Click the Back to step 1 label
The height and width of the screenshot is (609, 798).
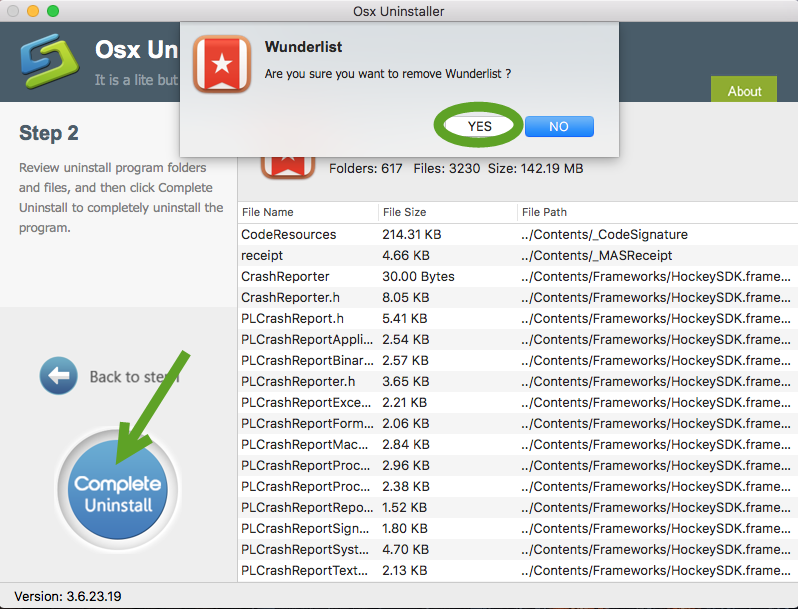134,377
